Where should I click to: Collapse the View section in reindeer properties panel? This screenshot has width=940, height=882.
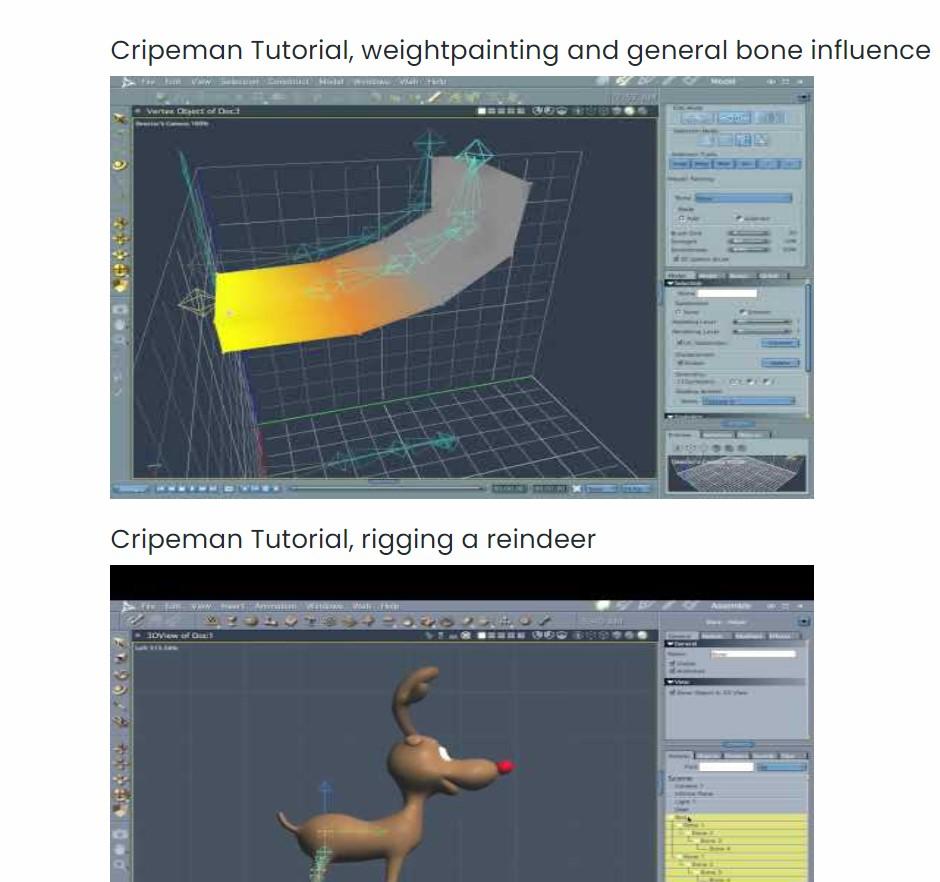[x=670, y=682]
